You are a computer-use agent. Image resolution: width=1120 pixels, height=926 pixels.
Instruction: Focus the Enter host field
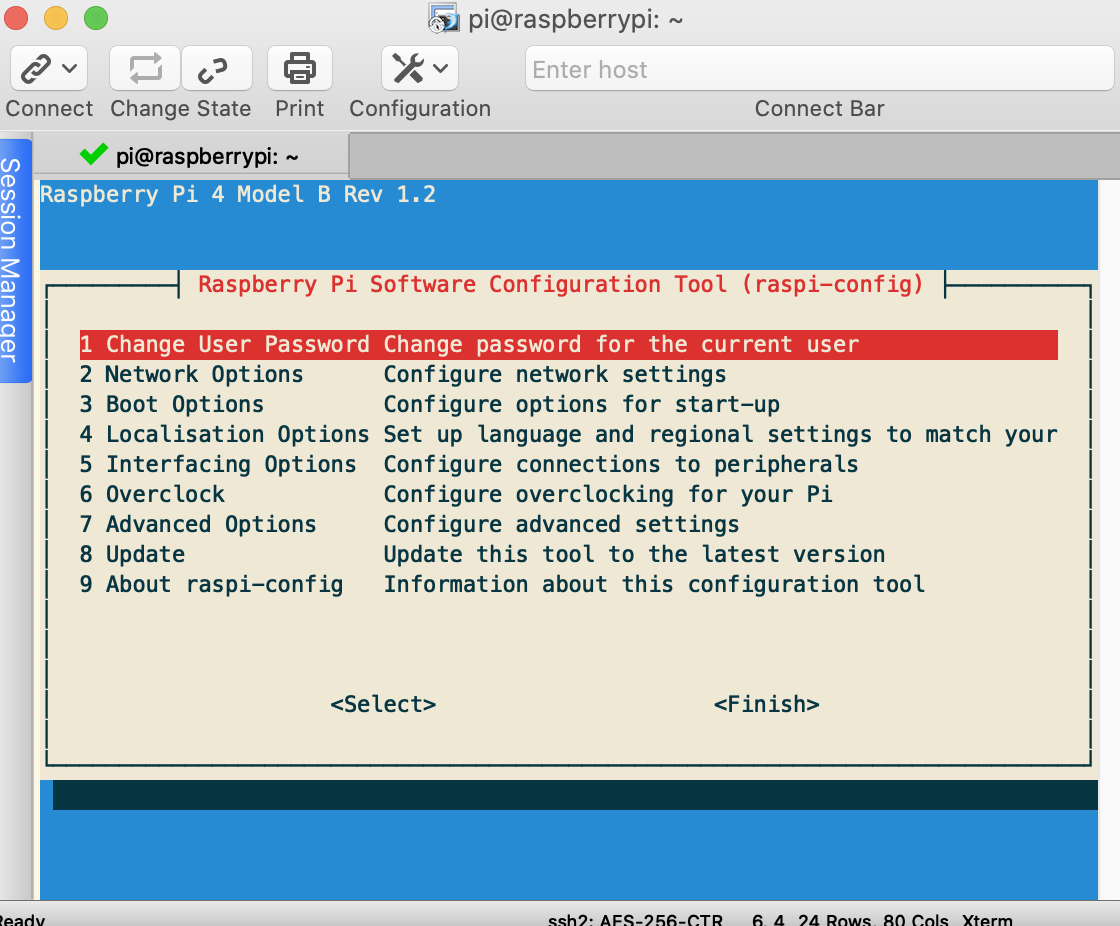pyautogui.click(x=819, y=69)
